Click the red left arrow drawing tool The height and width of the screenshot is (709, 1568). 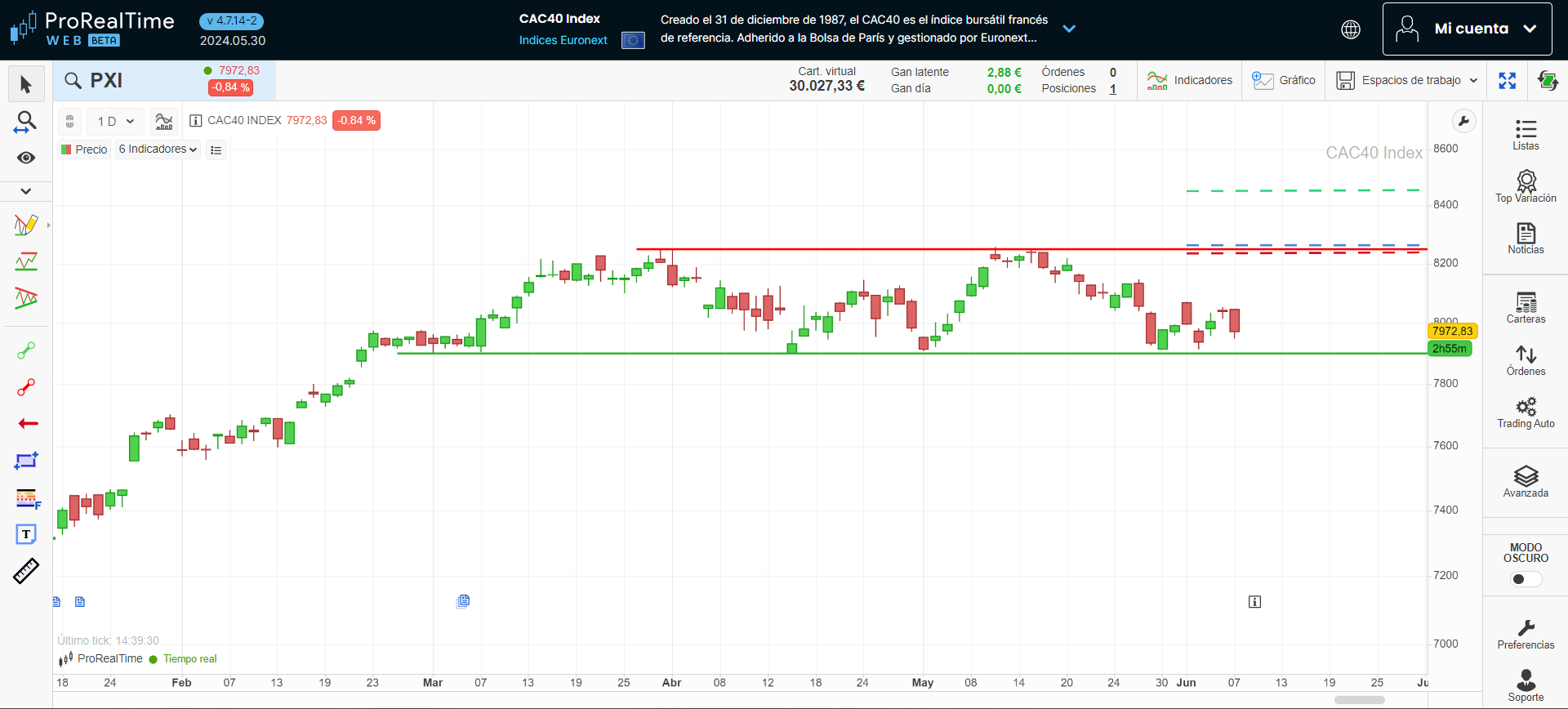pos(28,423)
